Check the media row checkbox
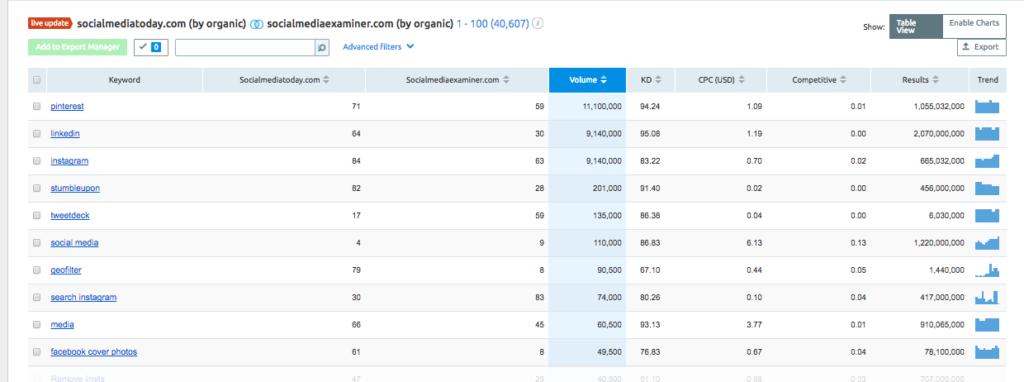Image resolution: width=1024 pixels, height=382 pixels. 37,325
